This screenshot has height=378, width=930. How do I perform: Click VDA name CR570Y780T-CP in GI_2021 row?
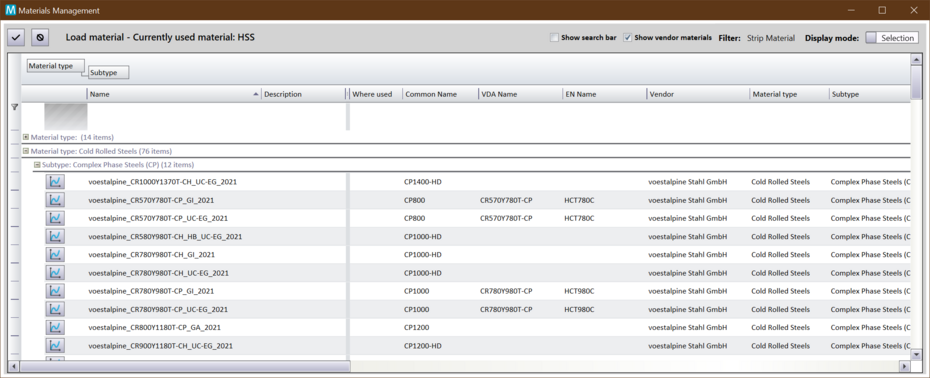(507, 200)
